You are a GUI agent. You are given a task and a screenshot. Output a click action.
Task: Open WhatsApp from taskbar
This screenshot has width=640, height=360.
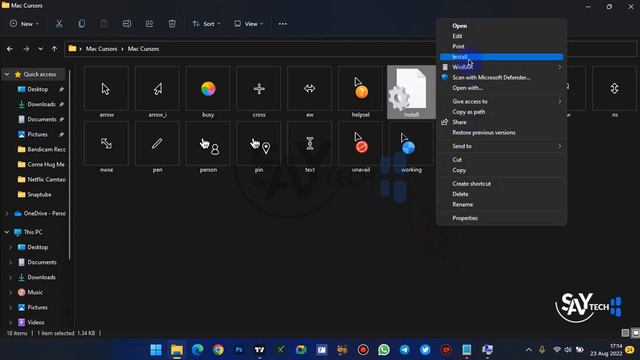pyautogui.click(x=384, y=350)
